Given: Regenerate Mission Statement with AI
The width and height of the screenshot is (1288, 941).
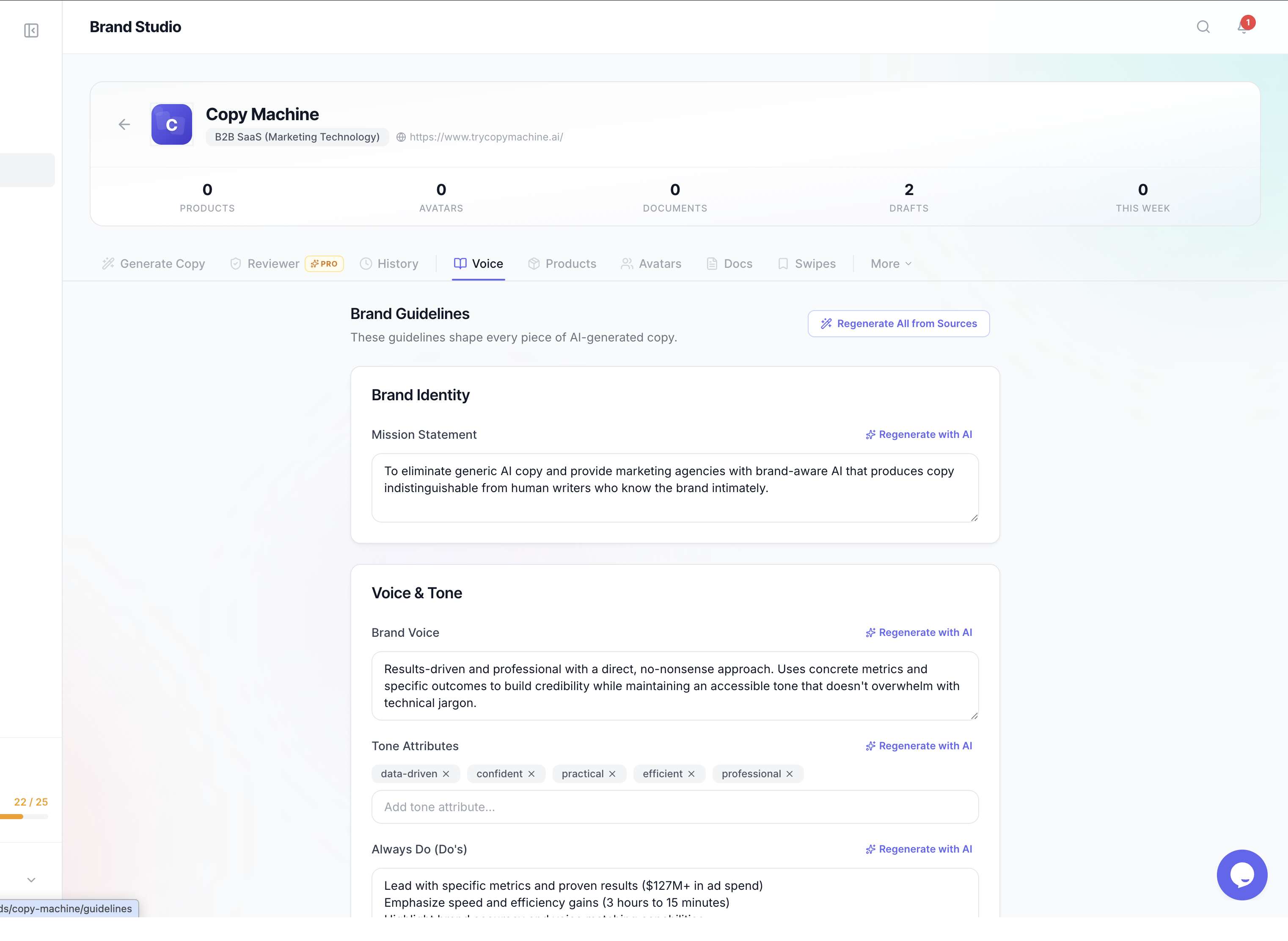Looking at the screenshot, I should [x=918, y=435].
